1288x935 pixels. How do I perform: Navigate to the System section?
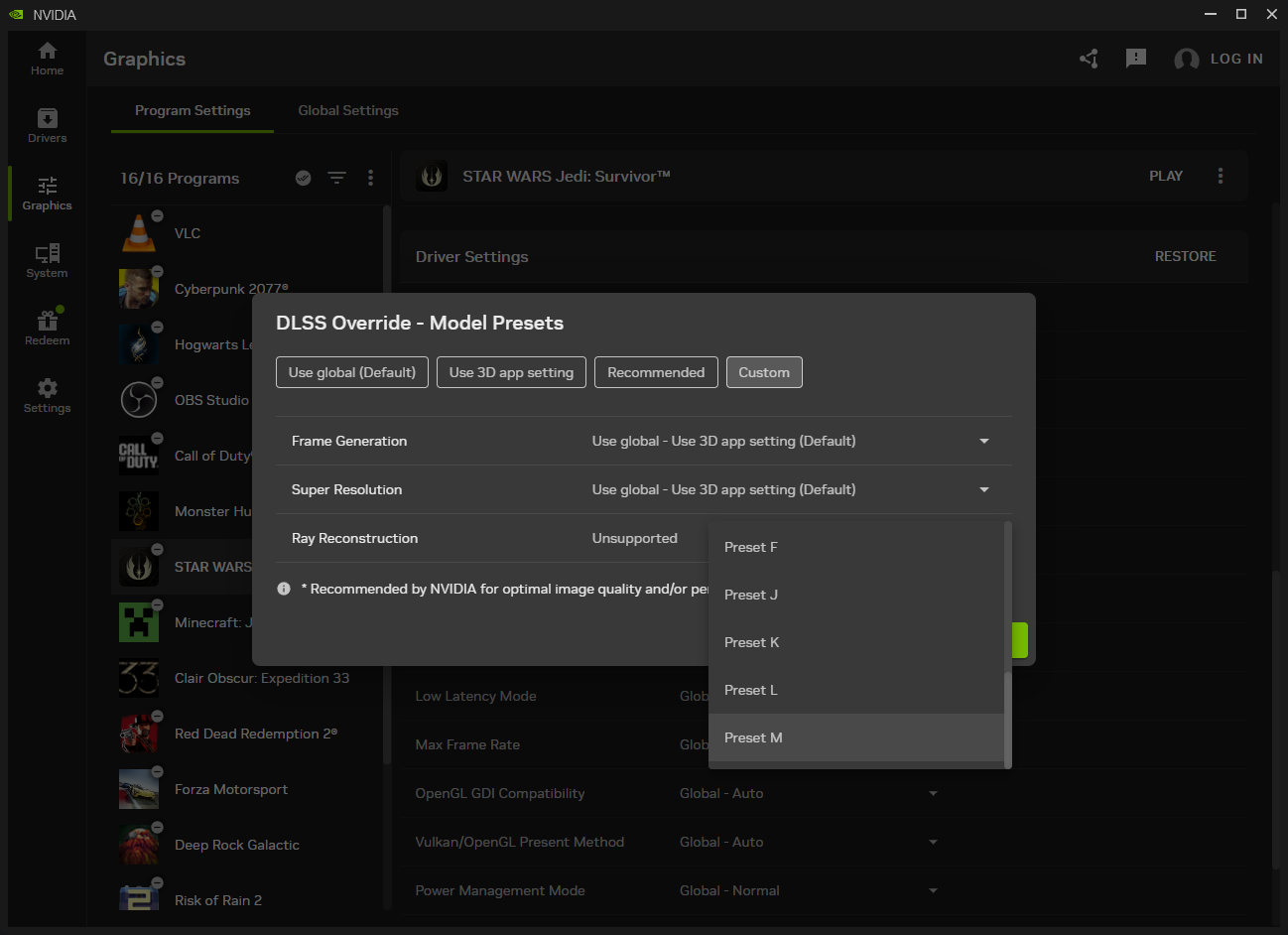tap(47, 261)
